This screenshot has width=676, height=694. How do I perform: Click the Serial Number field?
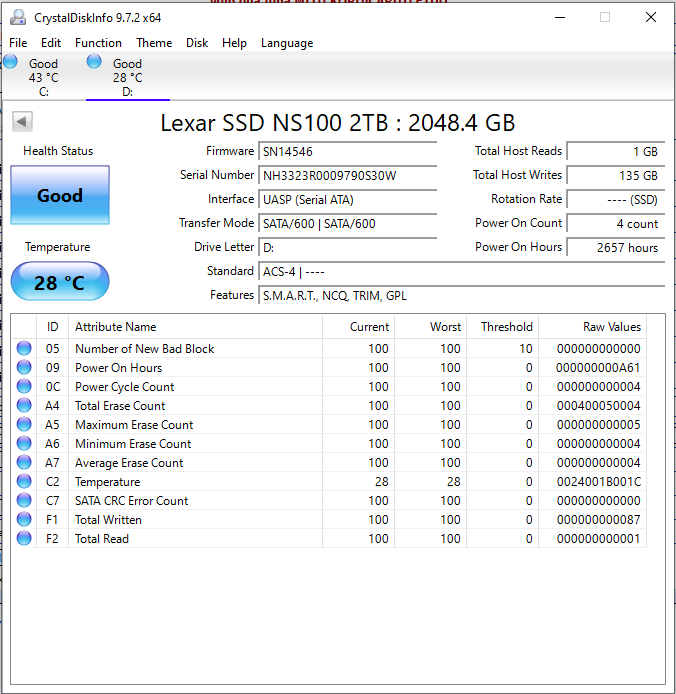pyautogui.click(x=348, y=176)
